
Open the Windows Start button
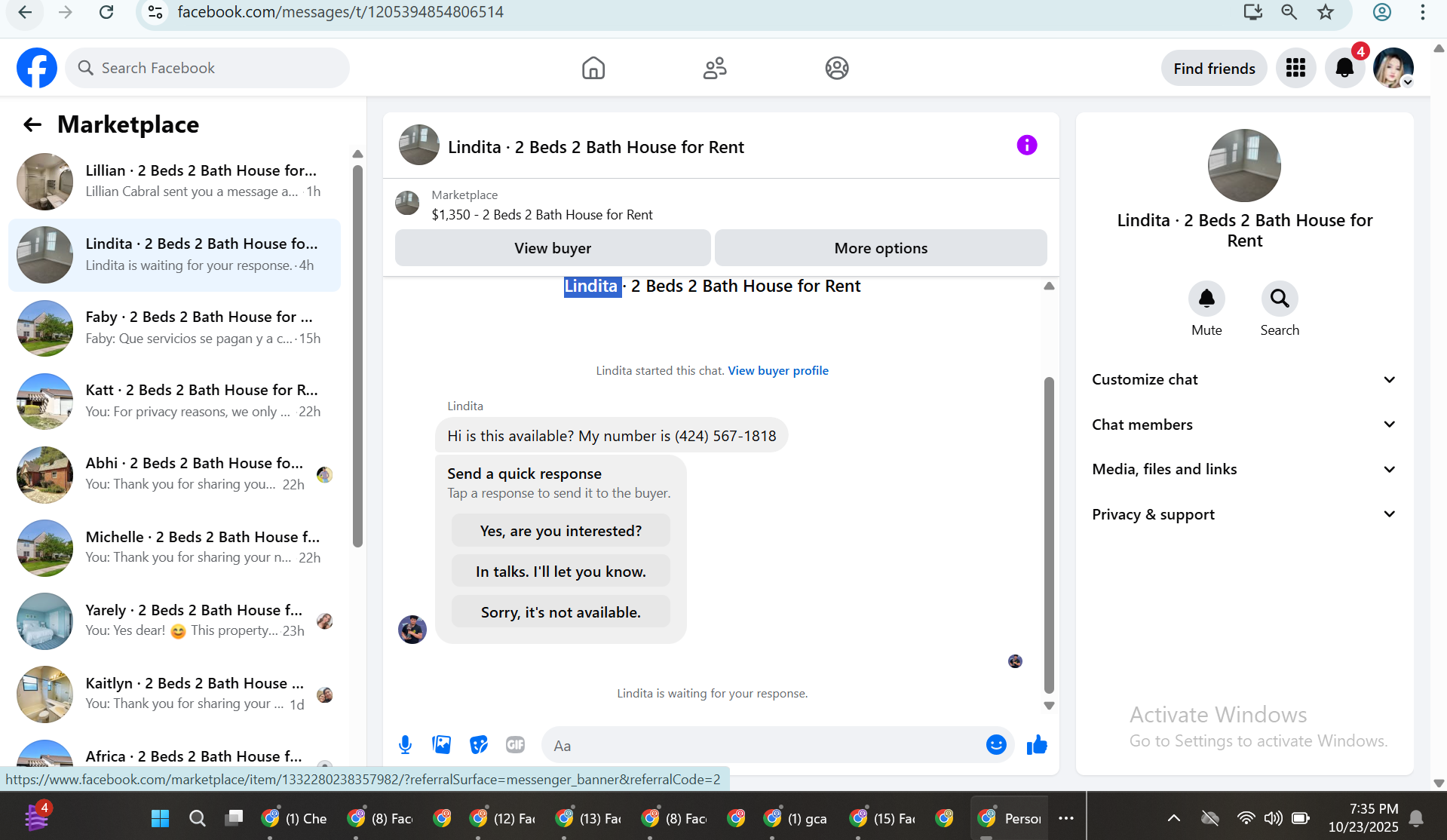[160, 818]
